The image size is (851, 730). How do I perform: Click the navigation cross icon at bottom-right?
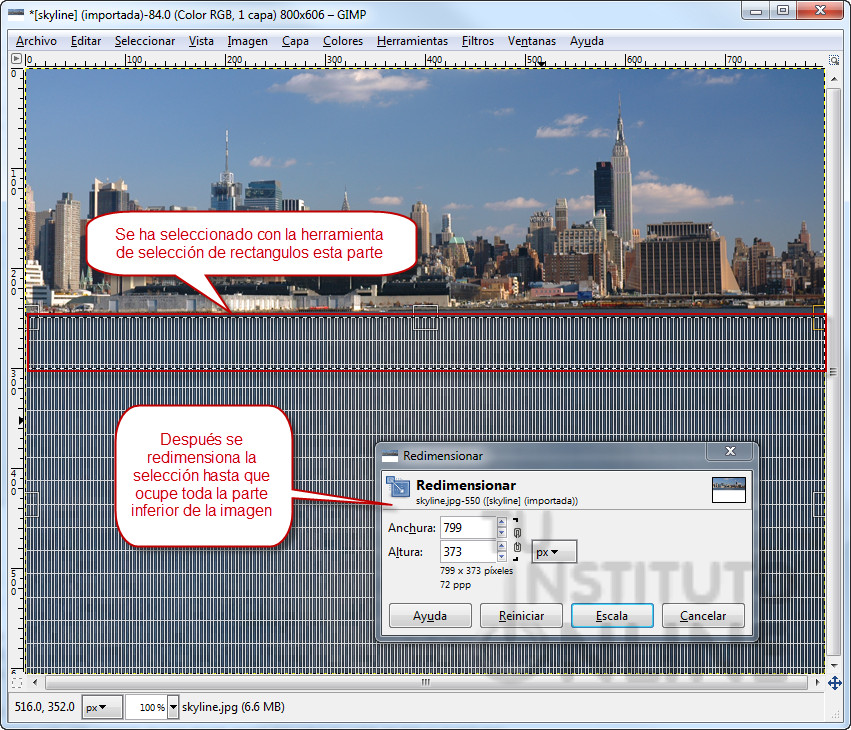pos(835,683)
